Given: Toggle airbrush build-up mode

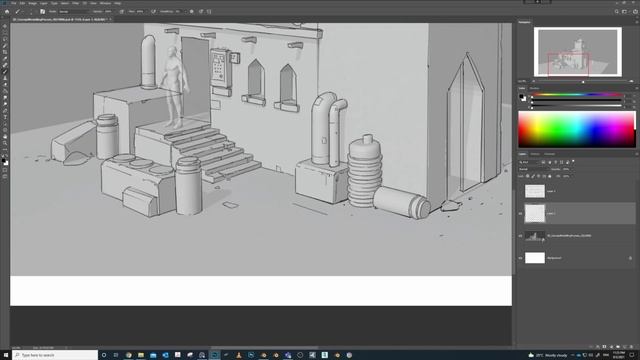Looking at the screenshot, I should [153, 11].
